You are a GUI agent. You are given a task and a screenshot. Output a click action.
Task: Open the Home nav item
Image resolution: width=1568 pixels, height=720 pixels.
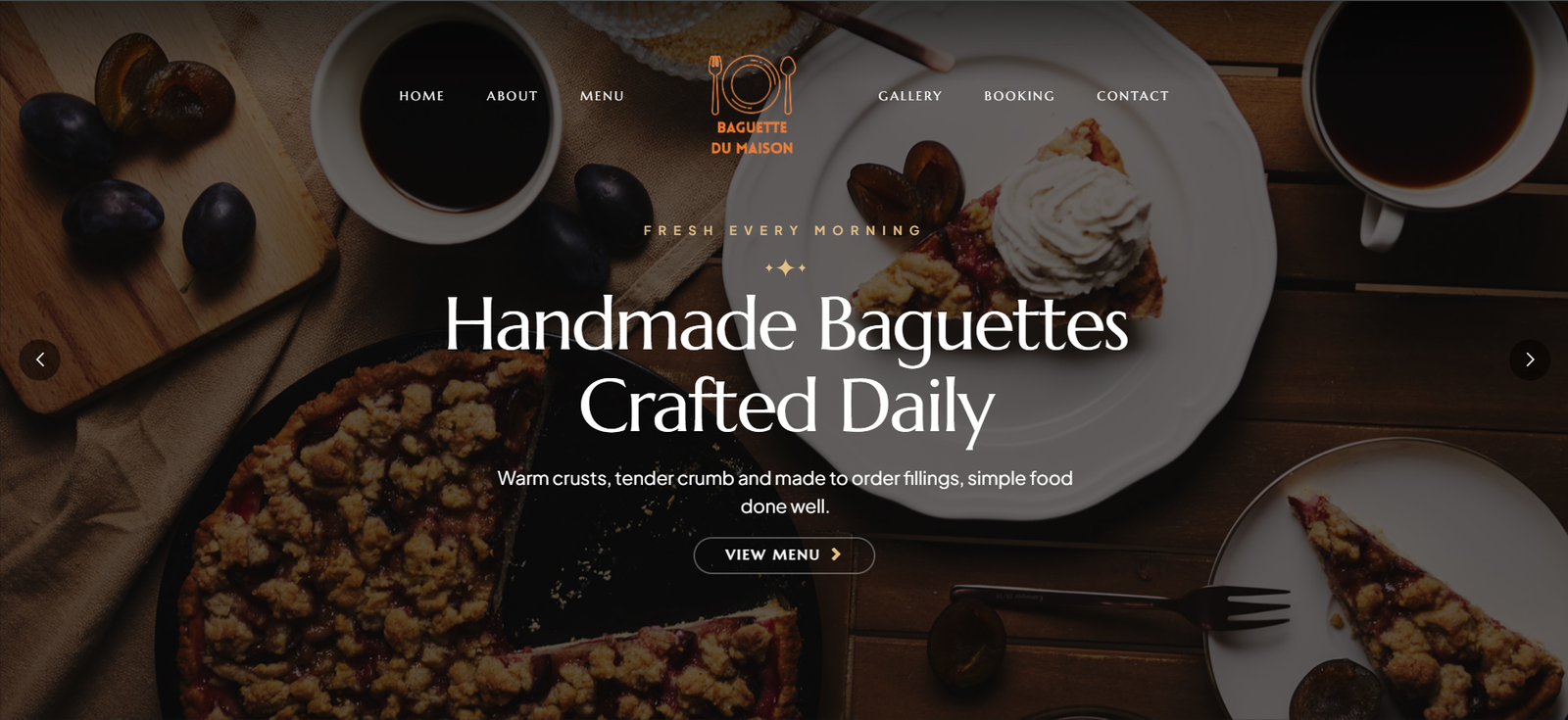(421, 96)
